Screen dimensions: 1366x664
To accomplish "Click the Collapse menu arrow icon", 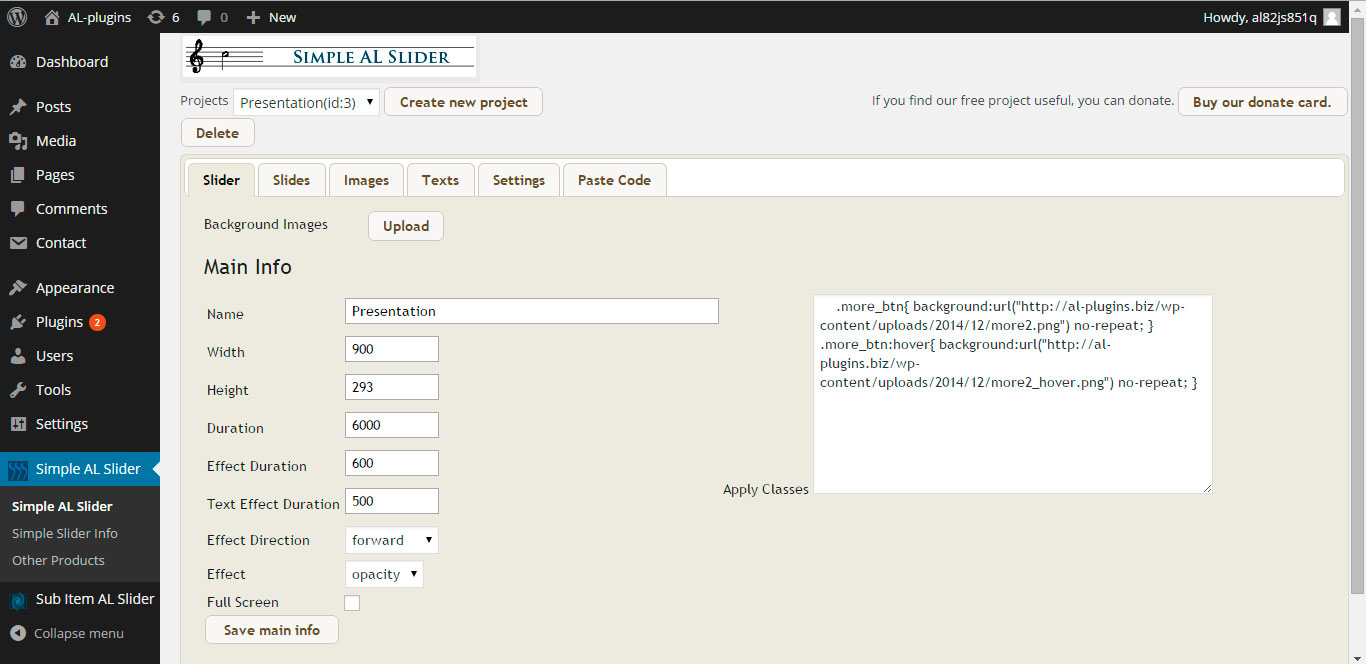I will [x=18, y=633].
